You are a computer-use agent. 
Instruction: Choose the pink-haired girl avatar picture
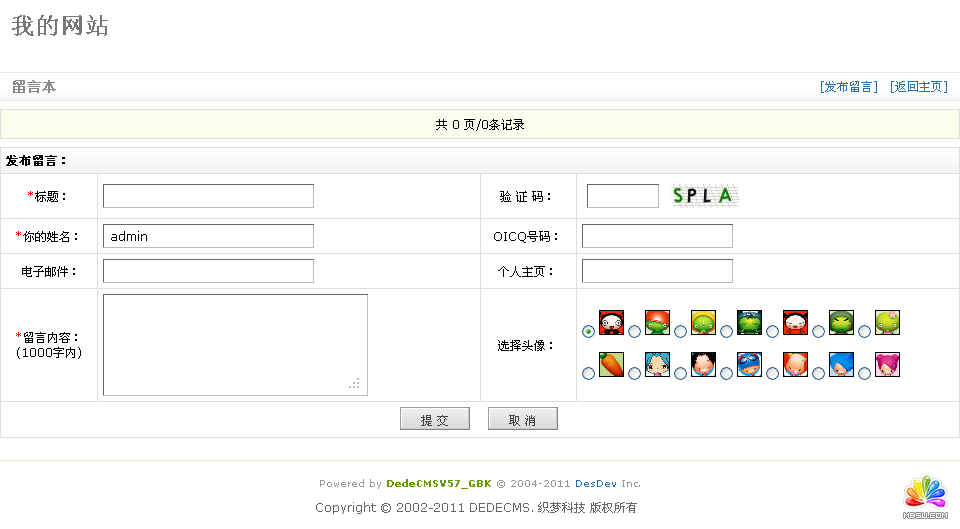pyautogui.click(x=887, y=364)
